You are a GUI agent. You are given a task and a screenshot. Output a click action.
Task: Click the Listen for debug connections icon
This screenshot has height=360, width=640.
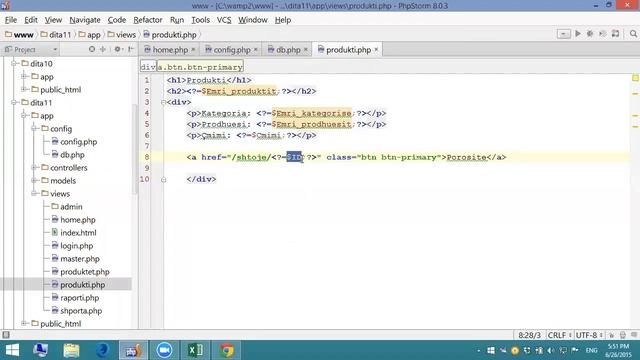[x=616, y=34]
